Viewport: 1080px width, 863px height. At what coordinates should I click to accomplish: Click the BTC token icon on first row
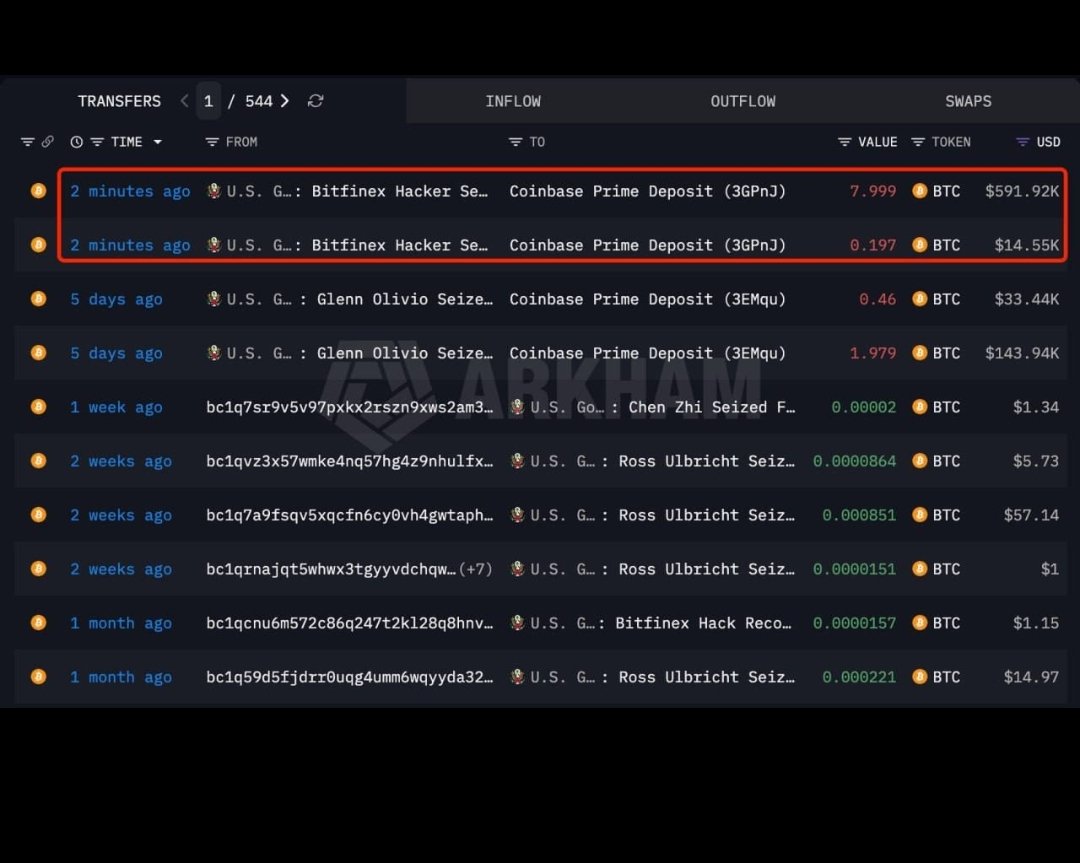920,191
